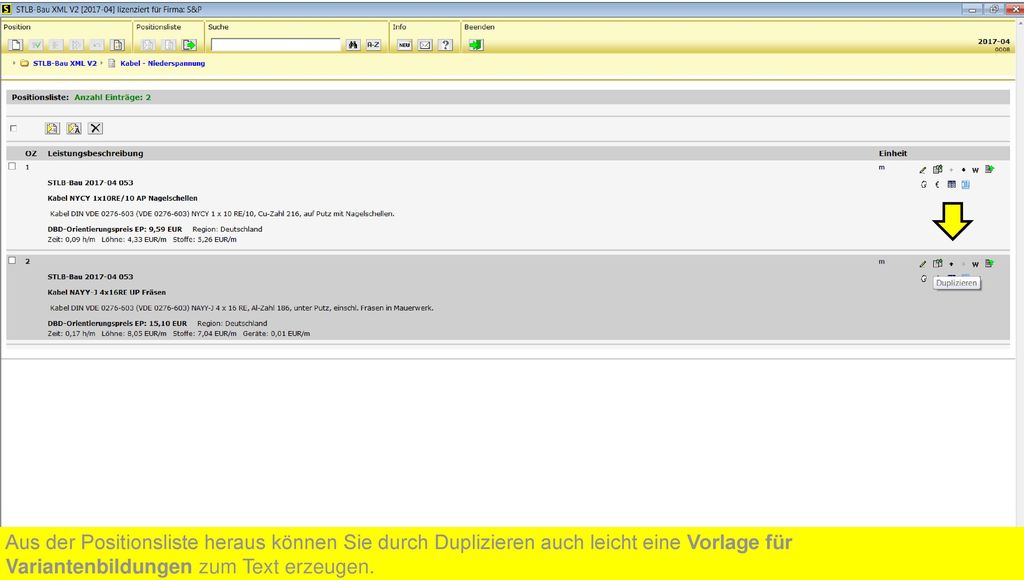This screenshot has height=580, width=1024.
Task: Click the 'Zeit: 0,09 h/m' cost line
Action: (142, 240)
